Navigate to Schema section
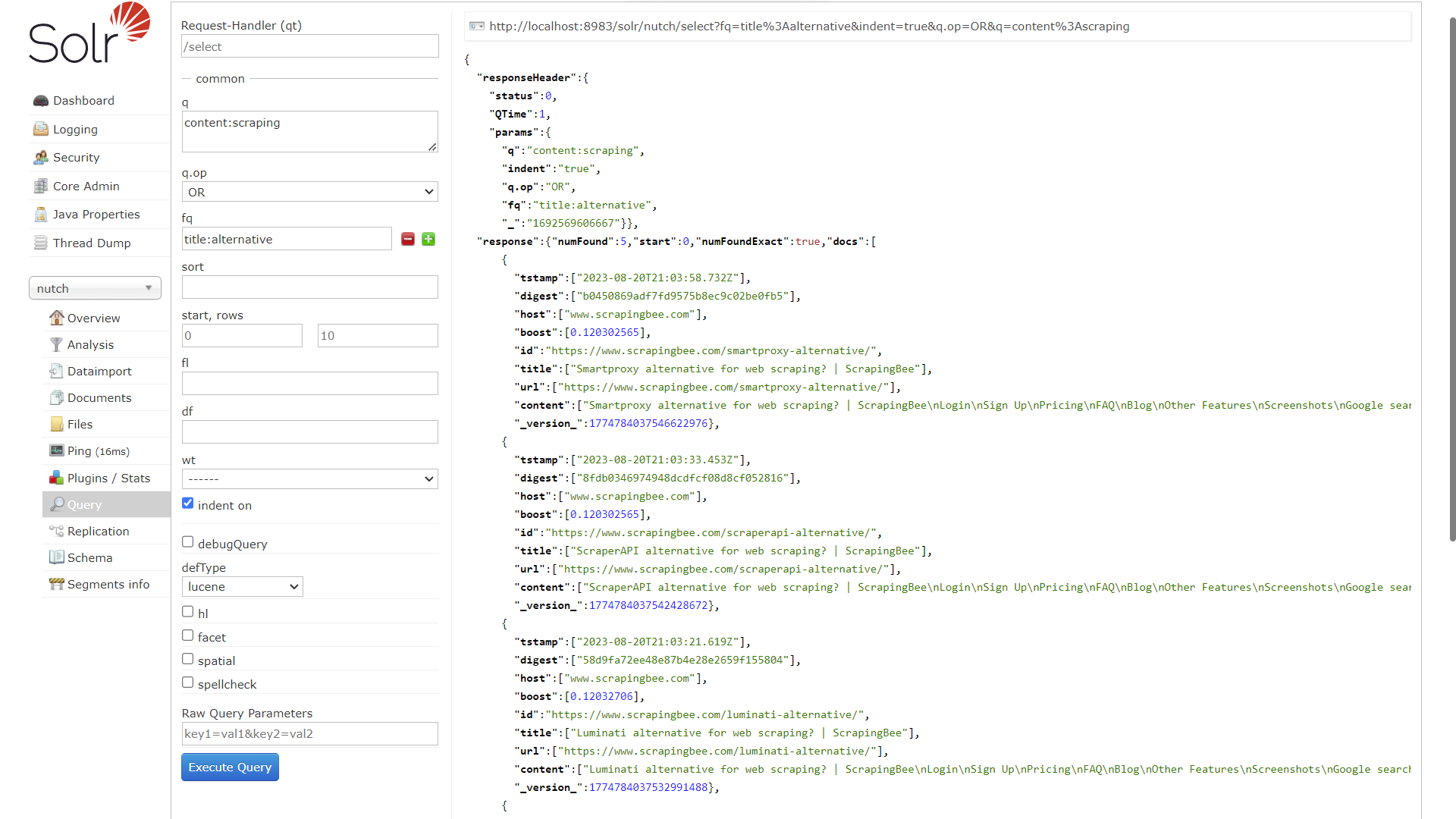This screenshot has width=1456, height=819. (89, 557)
